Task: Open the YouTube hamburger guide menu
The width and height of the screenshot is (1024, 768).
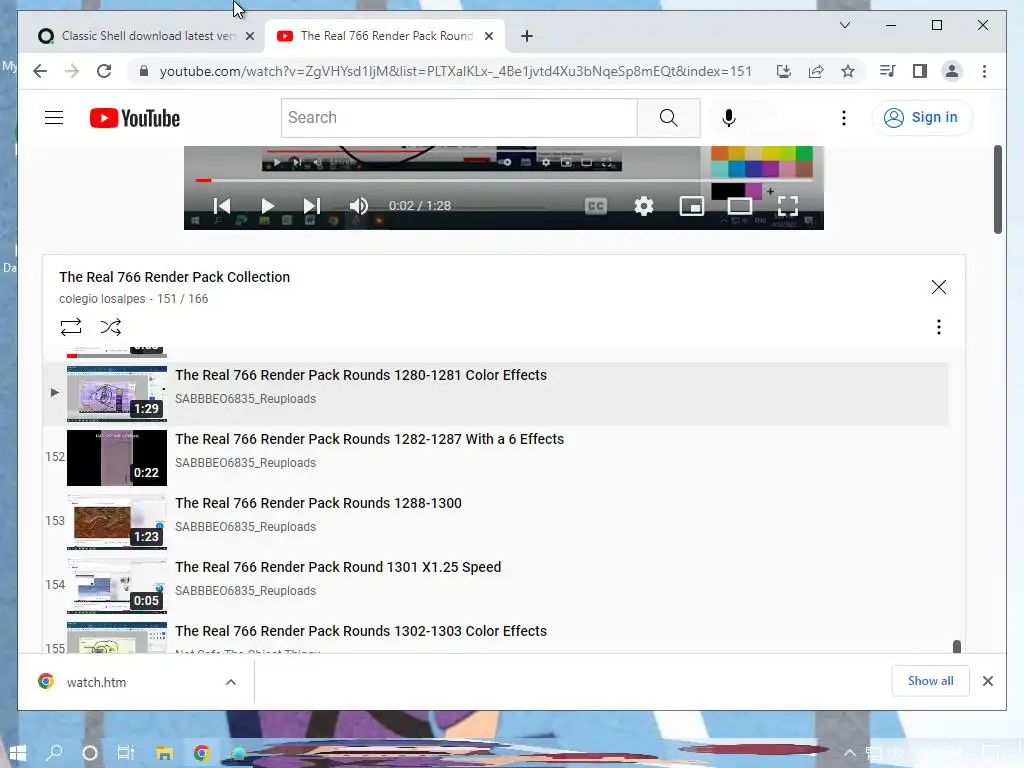Action: [54, 118]
